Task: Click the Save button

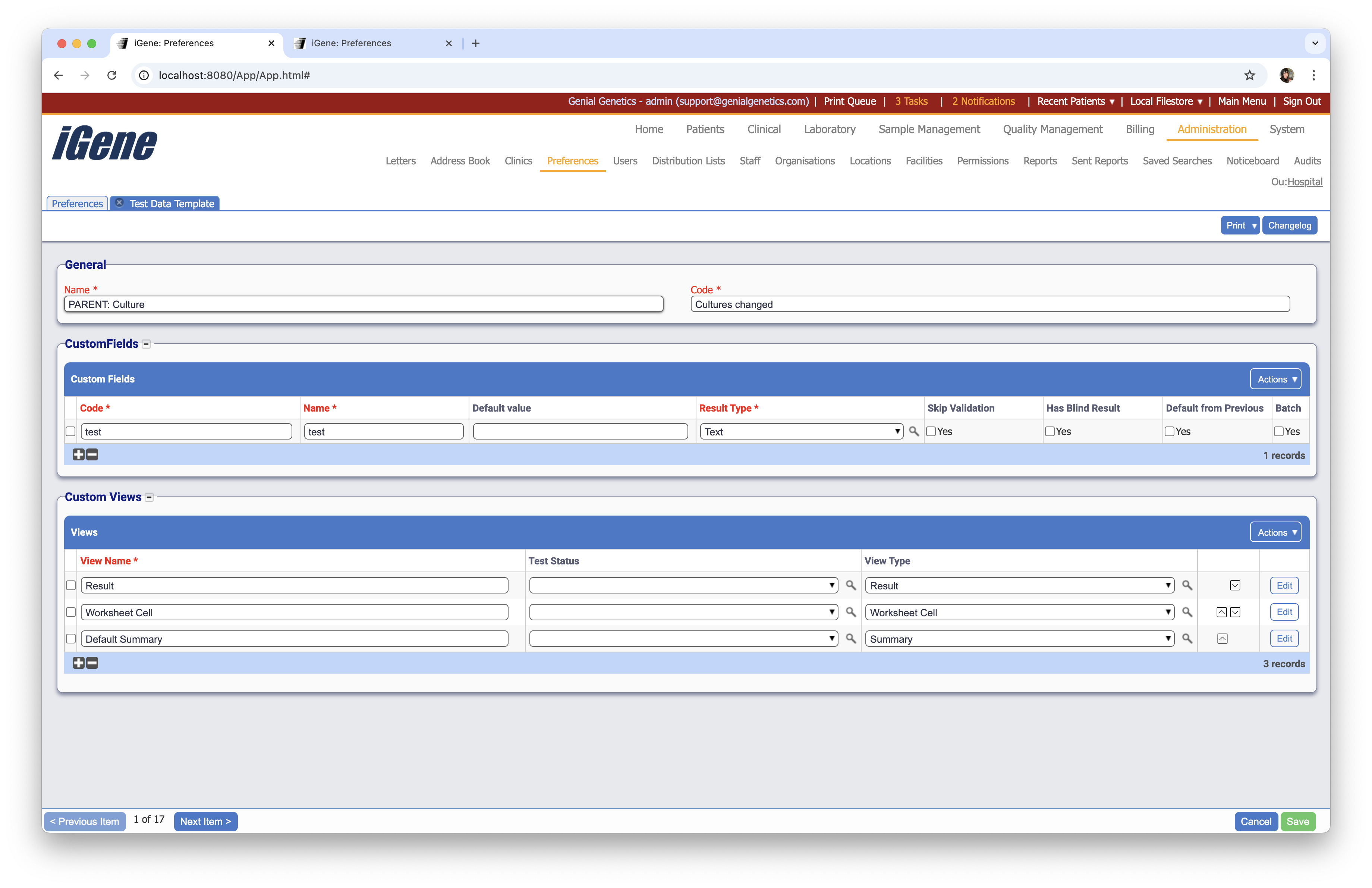Action: coord(1298,821)
